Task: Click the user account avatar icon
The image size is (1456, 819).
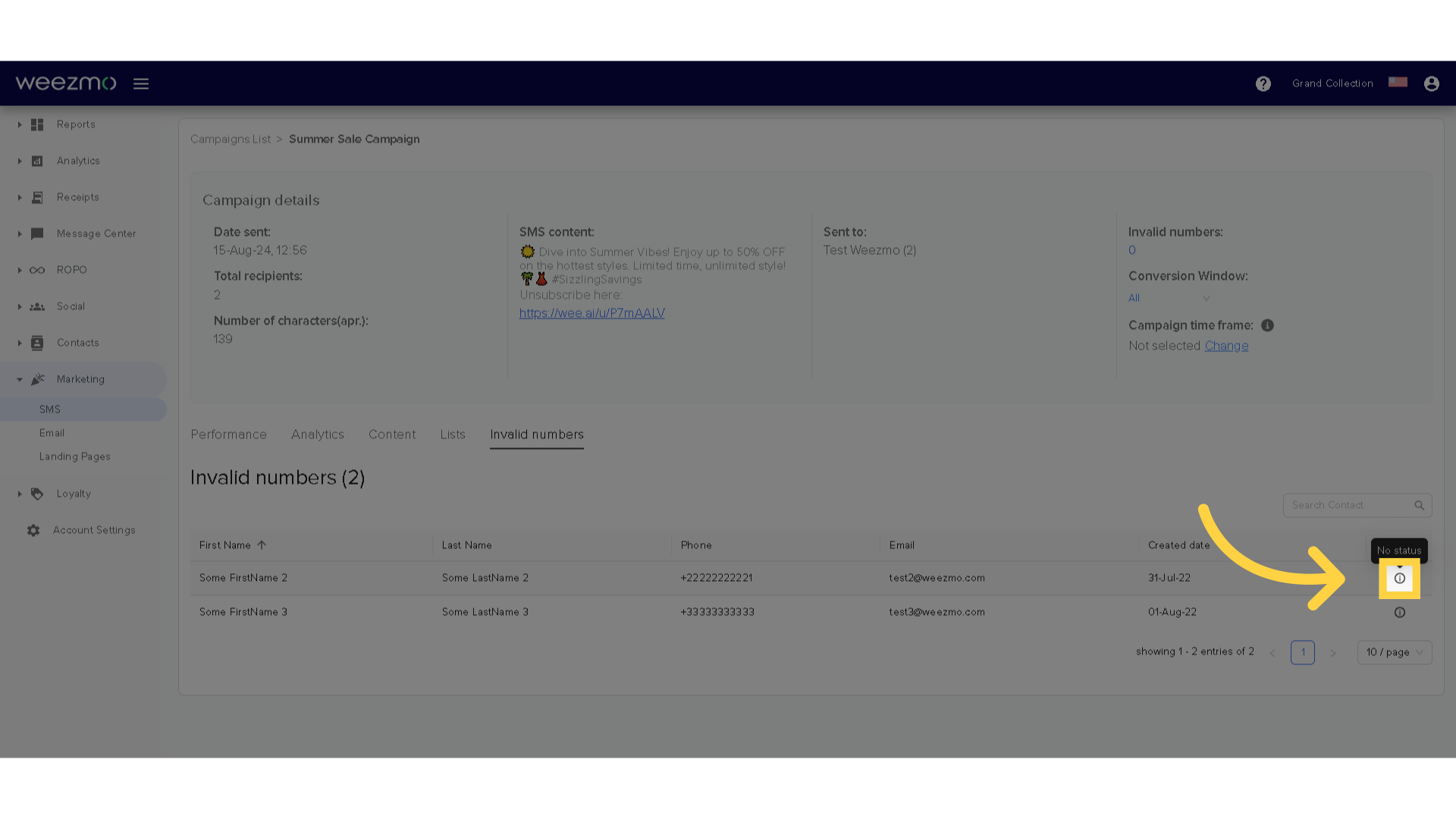Action: (x=1431, y=83)
